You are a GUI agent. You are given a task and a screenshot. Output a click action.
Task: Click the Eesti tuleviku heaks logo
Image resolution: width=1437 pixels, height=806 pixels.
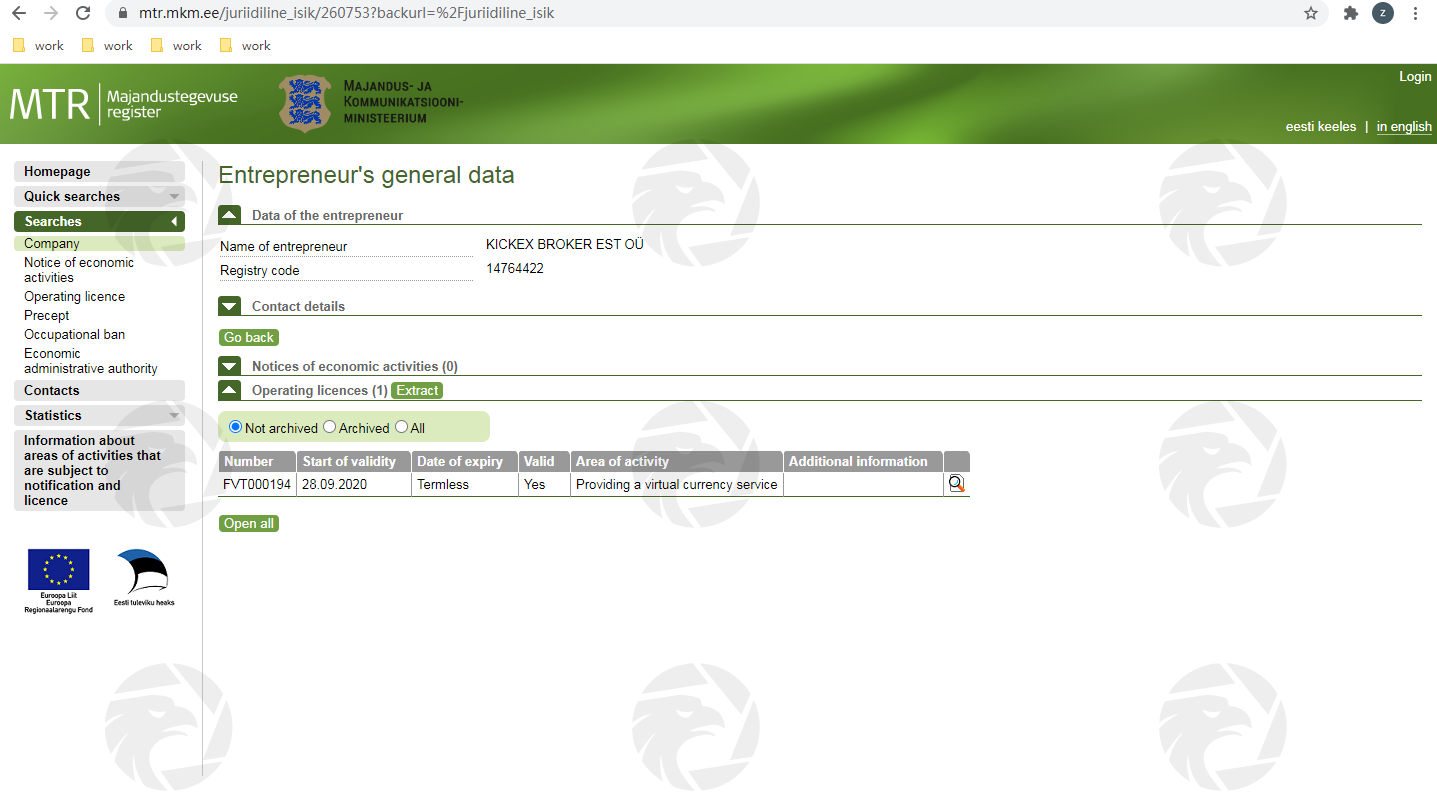point(143,578)
